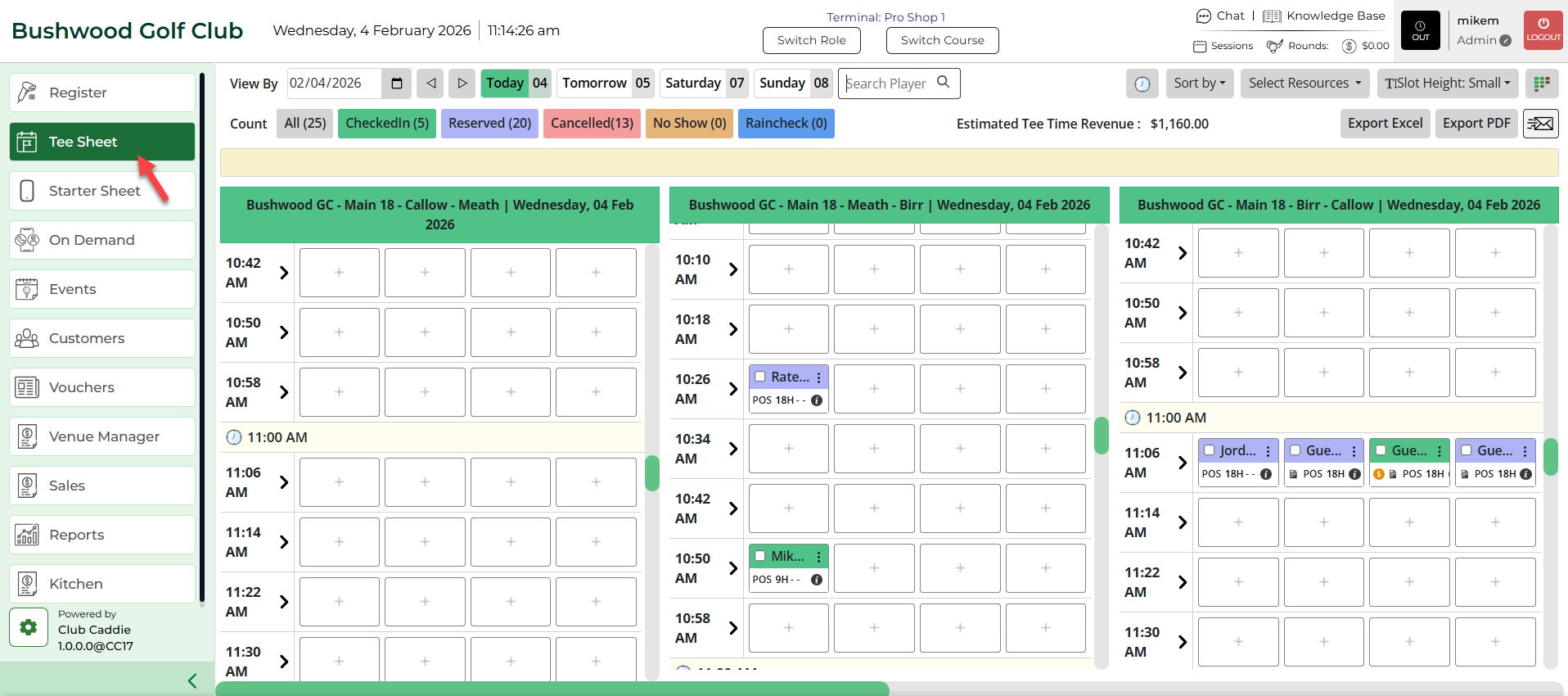Expand the Select Resources dropdown
This screenshot has height=696, width=1568.
pos(1304,84)
